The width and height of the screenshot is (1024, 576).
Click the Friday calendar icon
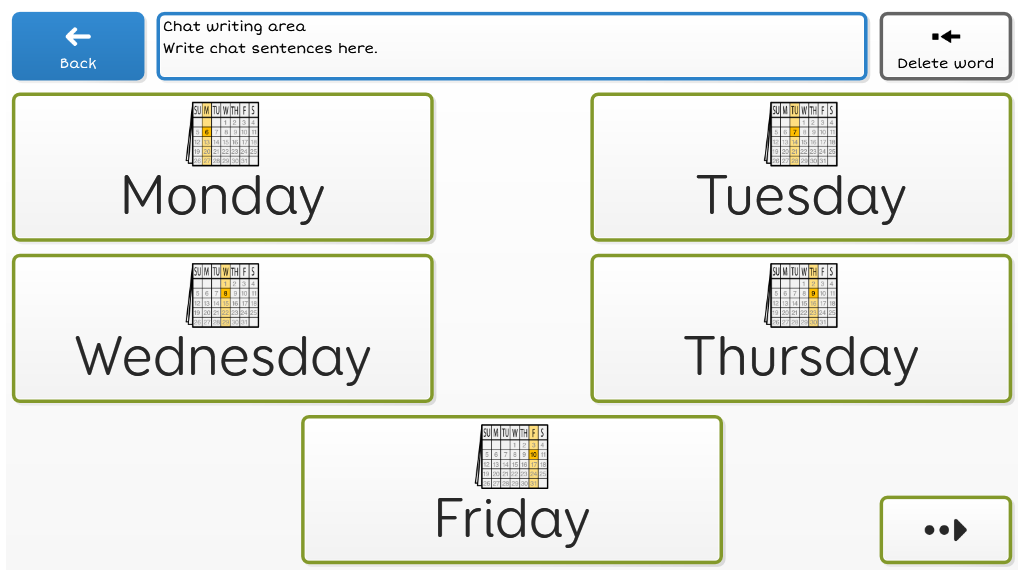point(512,456)
